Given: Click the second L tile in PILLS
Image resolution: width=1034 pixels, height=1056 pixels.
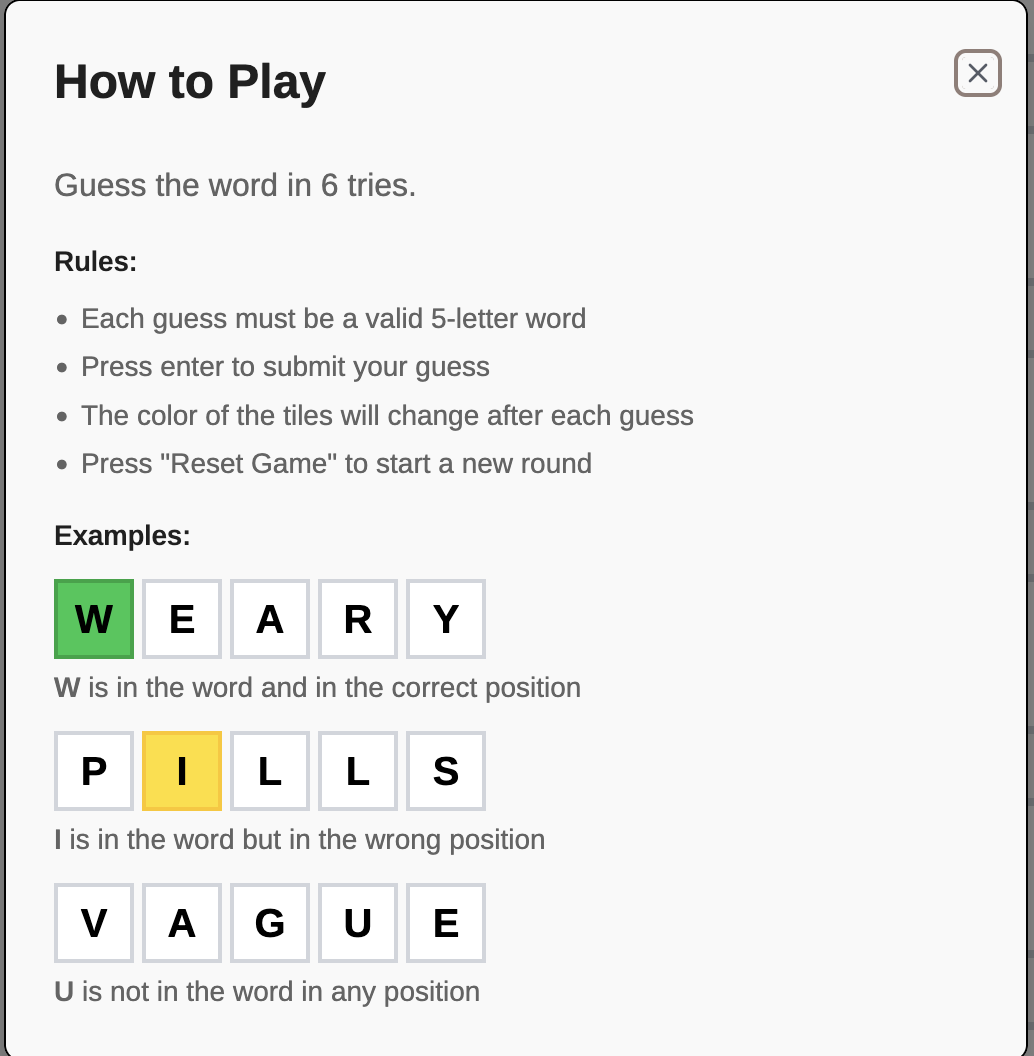Looking at the screenshot, I should (x=358, y=771).
